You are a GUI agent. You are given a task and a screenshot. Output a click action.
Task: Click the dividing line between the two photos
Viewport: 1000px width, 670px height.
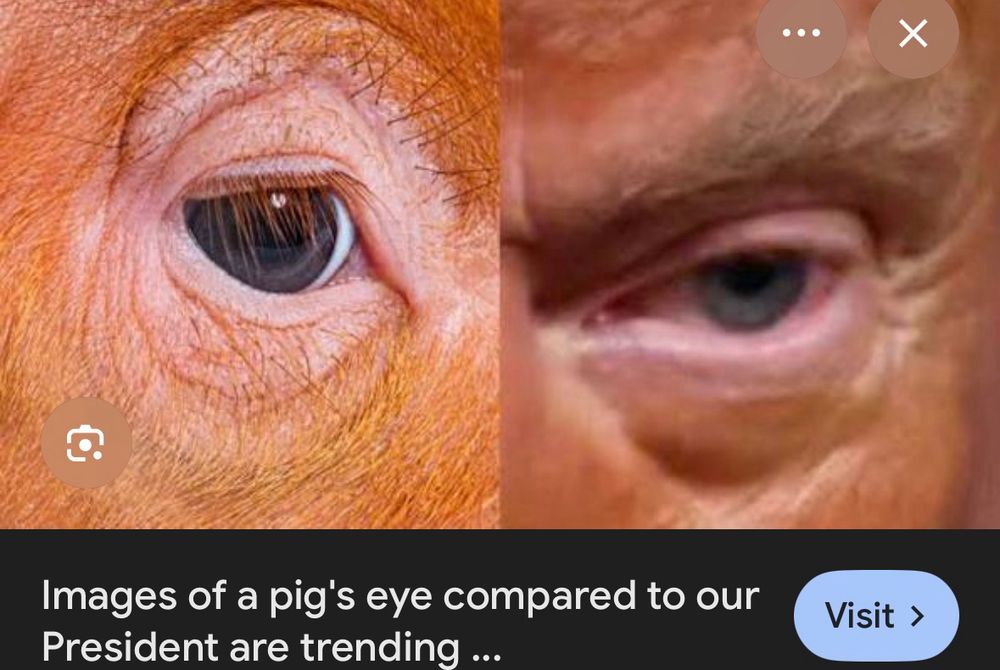coord(500,264)
